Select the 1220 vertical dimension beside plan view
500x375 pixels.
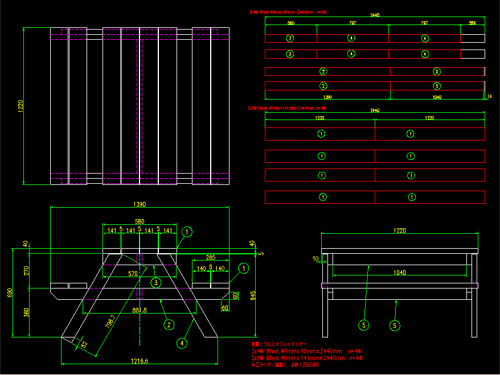point(21,106)
